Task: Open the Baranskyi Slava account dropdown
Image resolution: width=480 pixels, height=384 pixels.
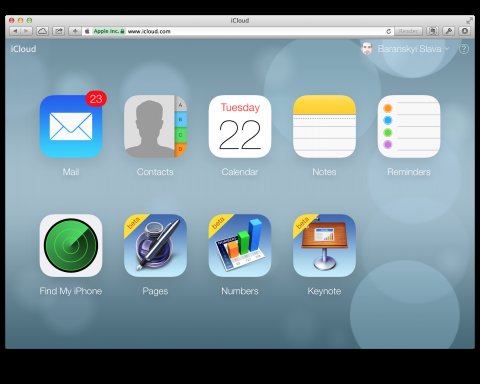Action: click(413, 49)
